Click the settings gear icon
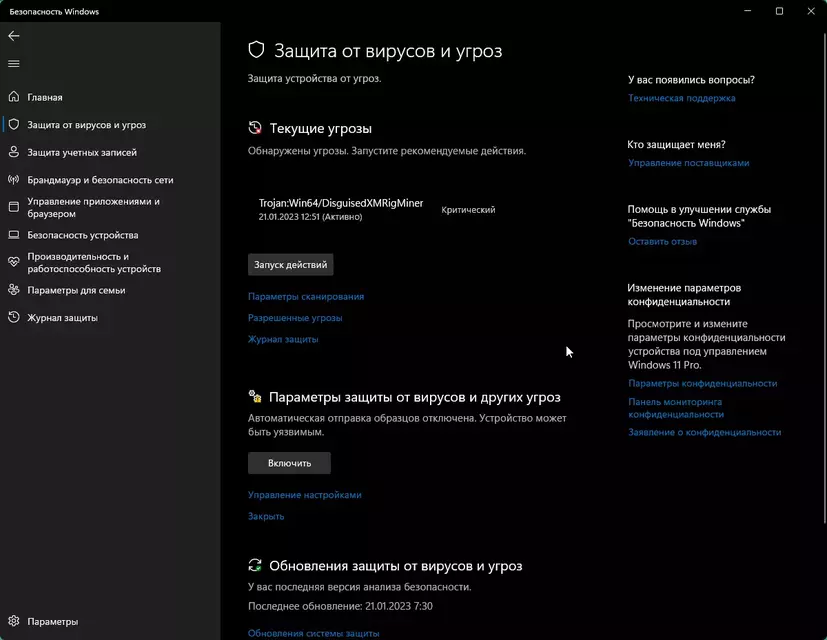827x640 pixels. pyautogui.click(x=14, y=621)
